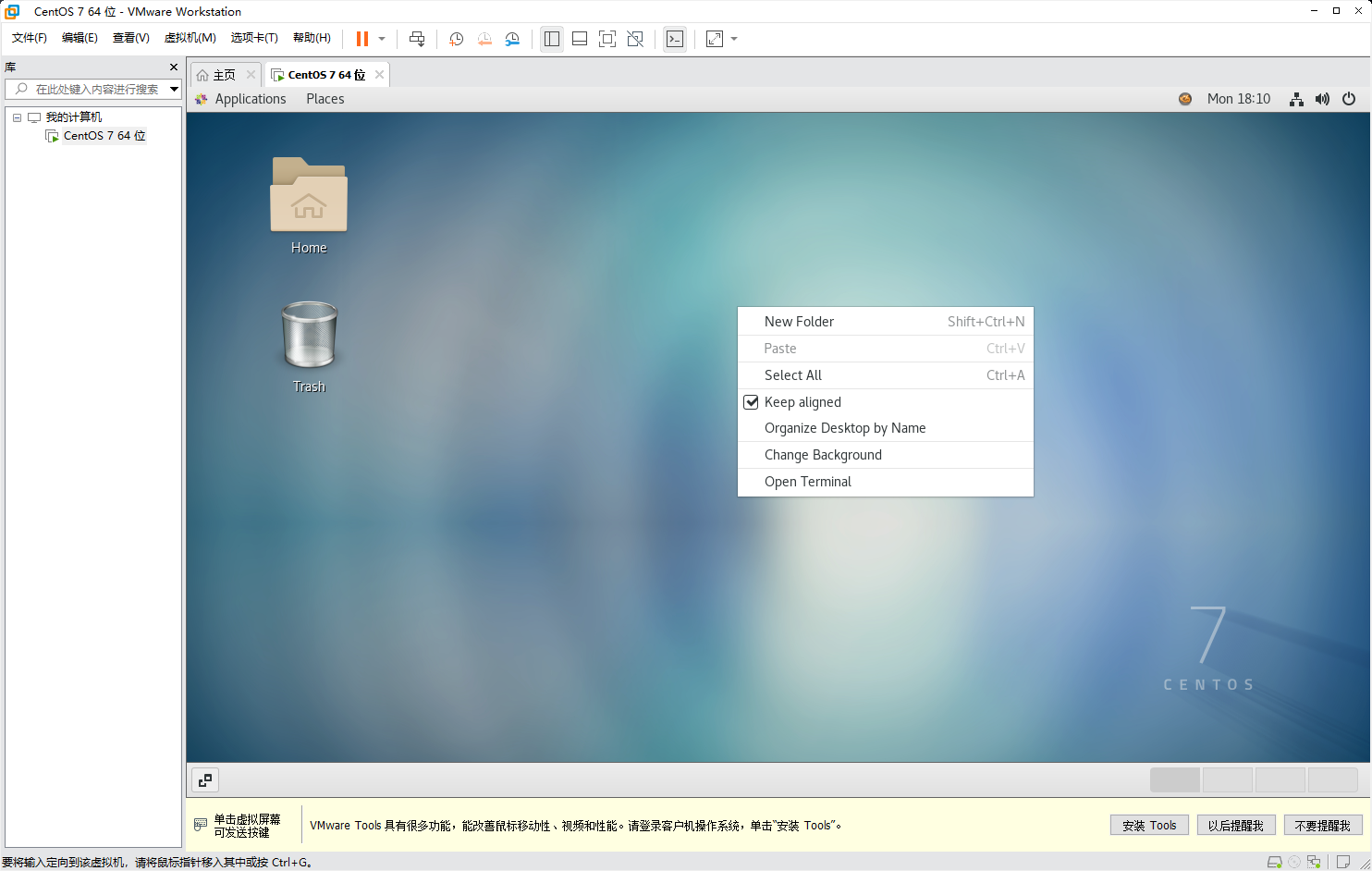Open the 编辑(E) menu
1372x871 pixels.
(80, 38)
